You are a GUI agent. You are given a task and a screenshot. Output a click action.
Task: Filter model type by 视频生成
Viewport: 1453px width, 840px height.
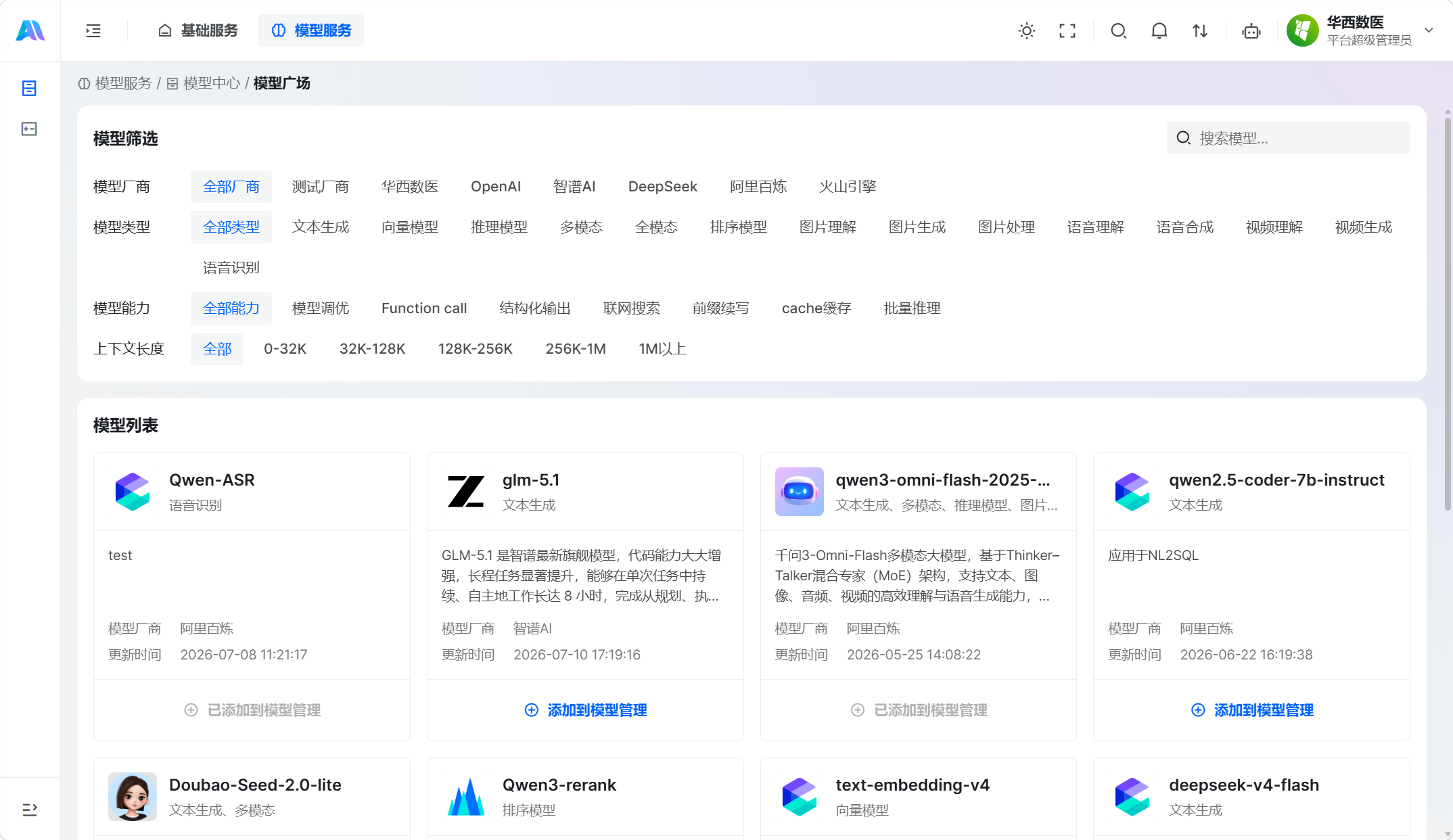1364,227
